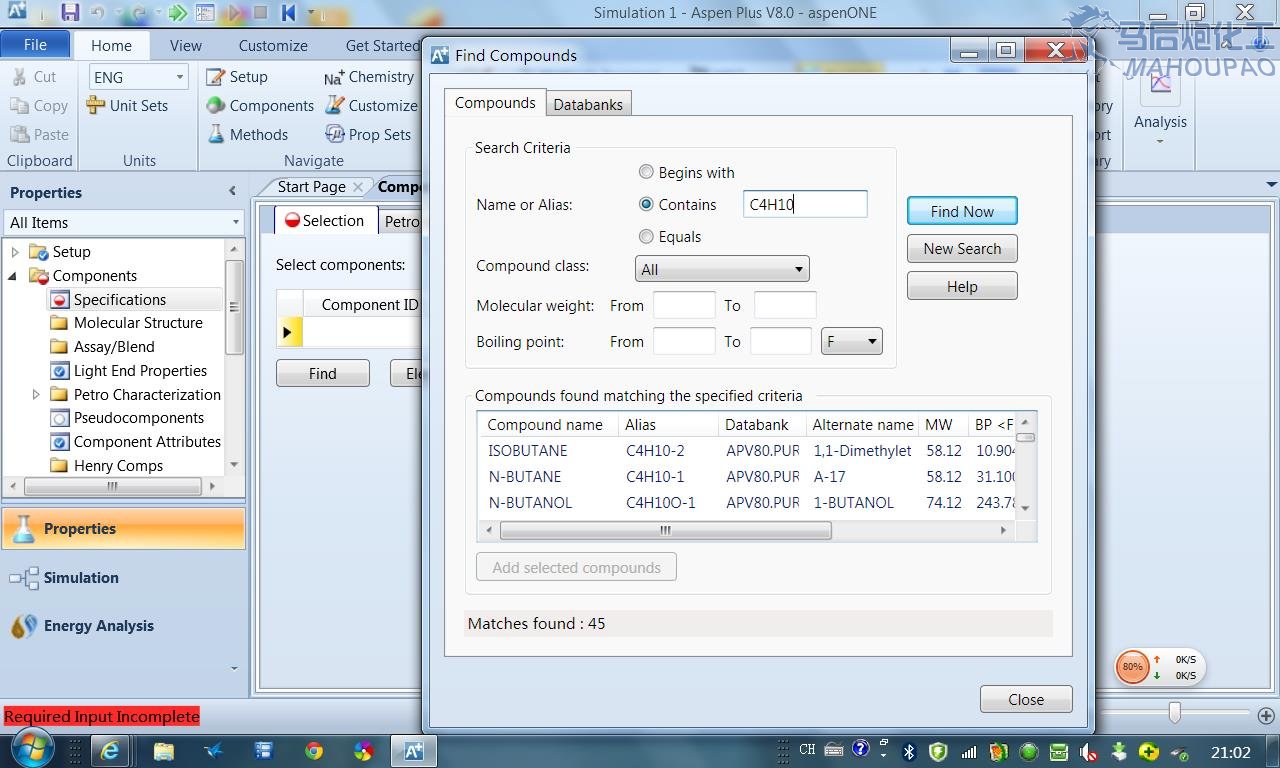
Task: Click the Bluetooth tray icon
Action: point(909,751)
